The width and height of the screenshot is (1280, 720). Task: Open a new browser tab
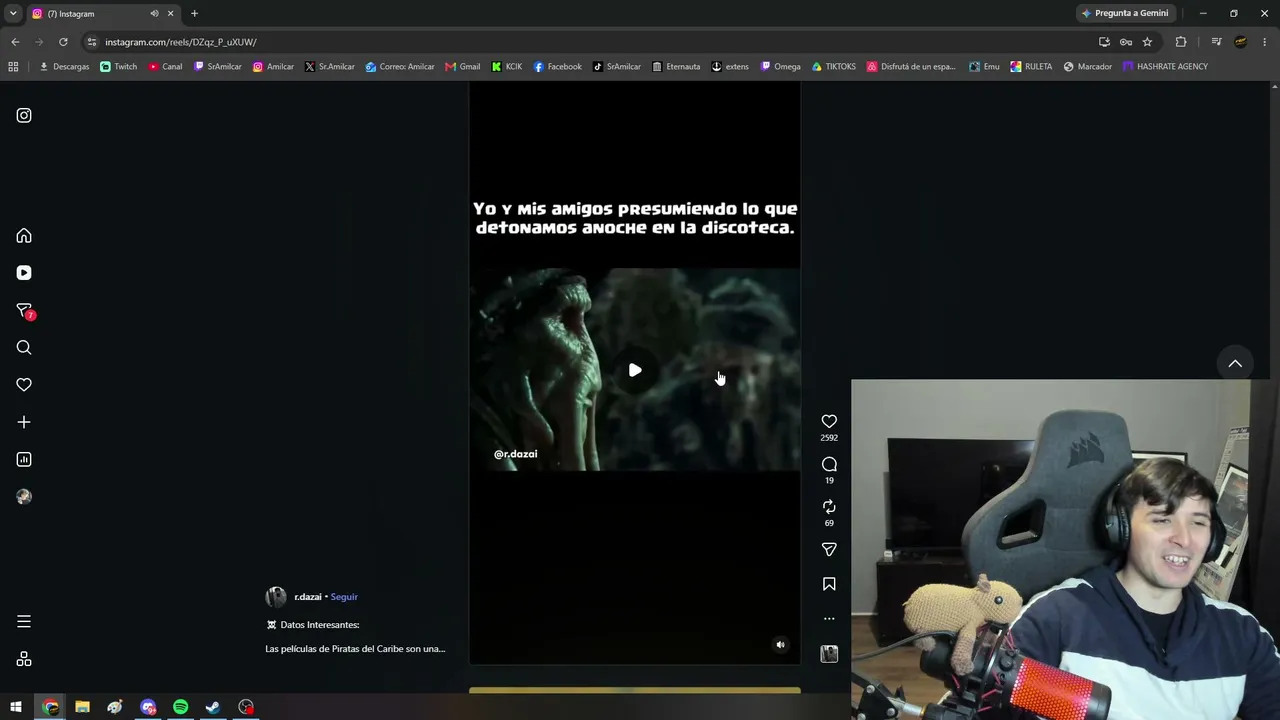click(x=194, y=14)
